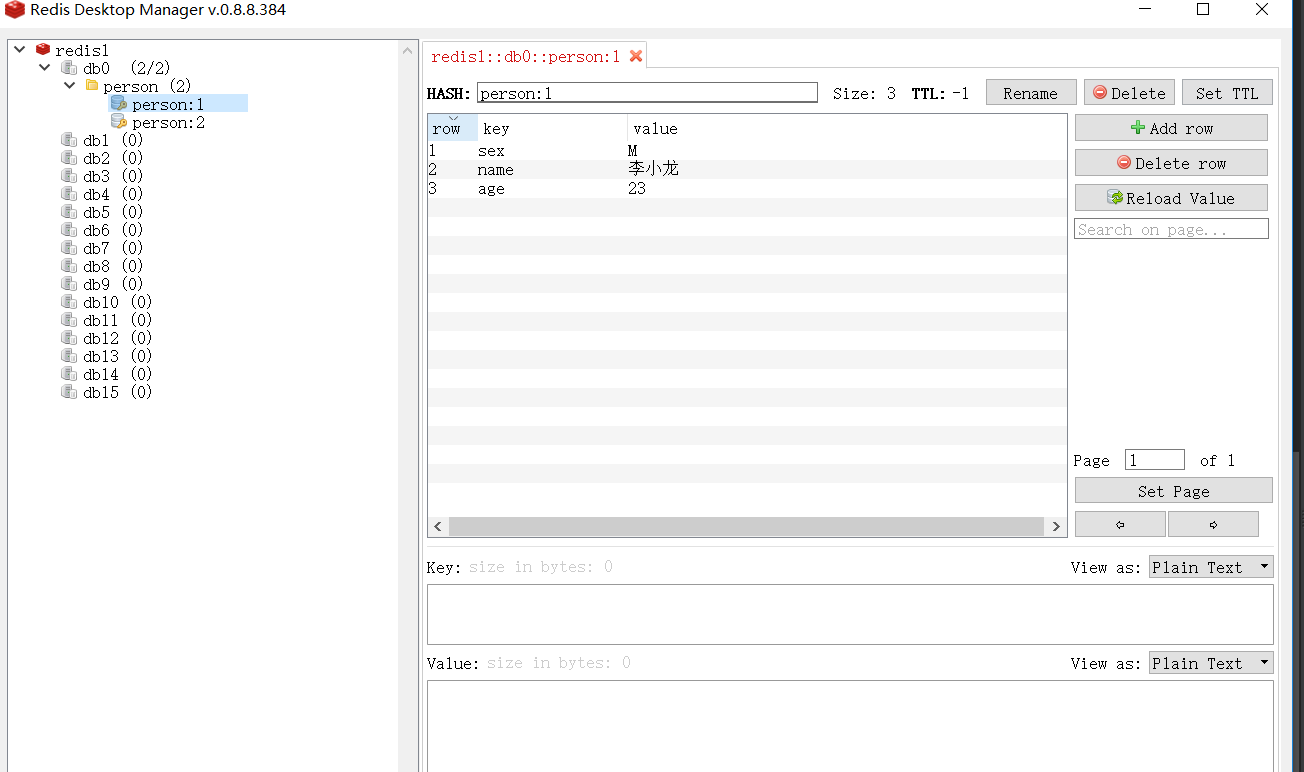Click the db5 database icon

coord(69,212)
